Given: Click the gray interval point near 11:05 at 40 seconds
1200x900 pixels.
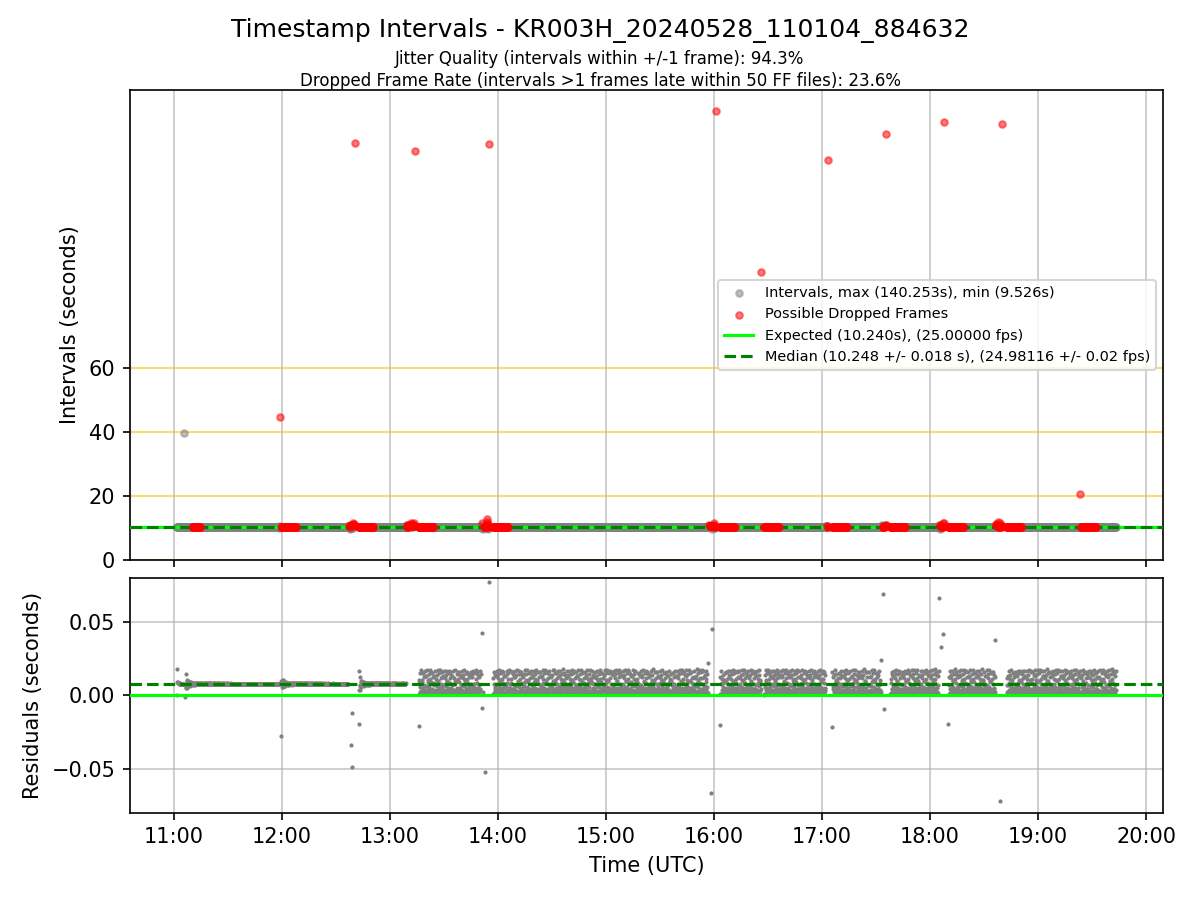Looking at the screenshot, I should [x=184, y=433].
